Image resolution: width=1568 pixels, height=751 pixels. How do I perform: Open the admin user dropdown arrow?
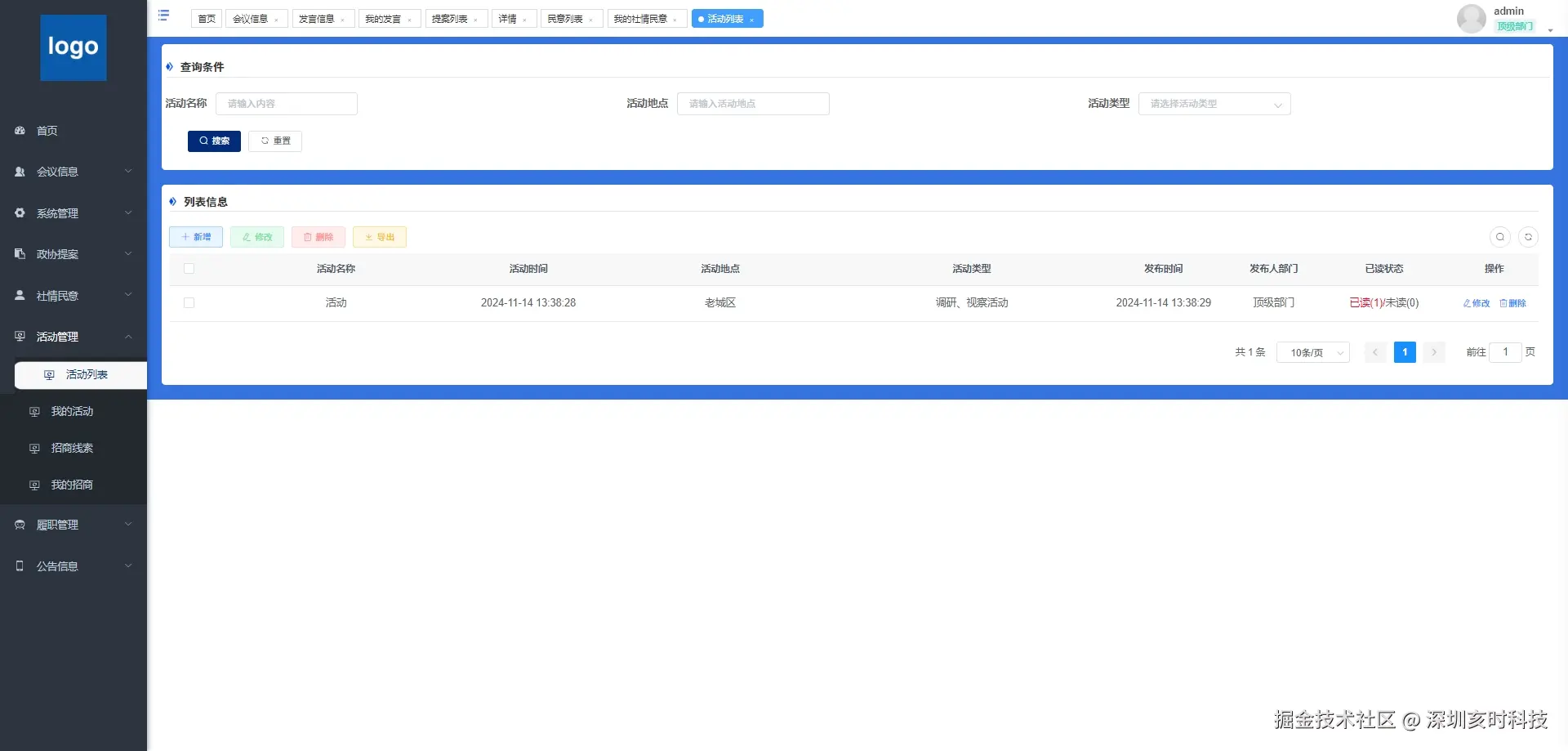click(x=1550, y=30)
